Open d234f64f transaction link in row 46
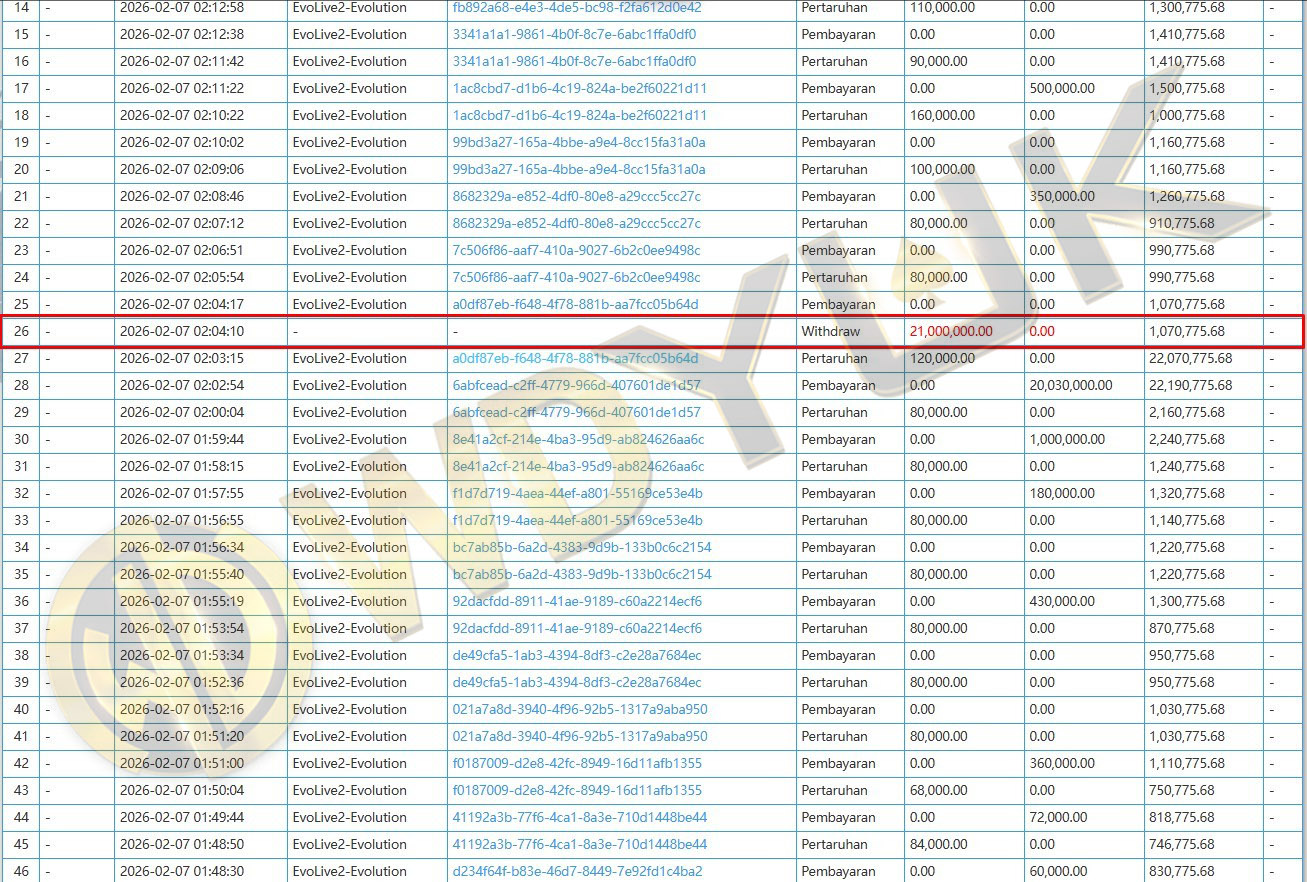 tap(577, 872)
